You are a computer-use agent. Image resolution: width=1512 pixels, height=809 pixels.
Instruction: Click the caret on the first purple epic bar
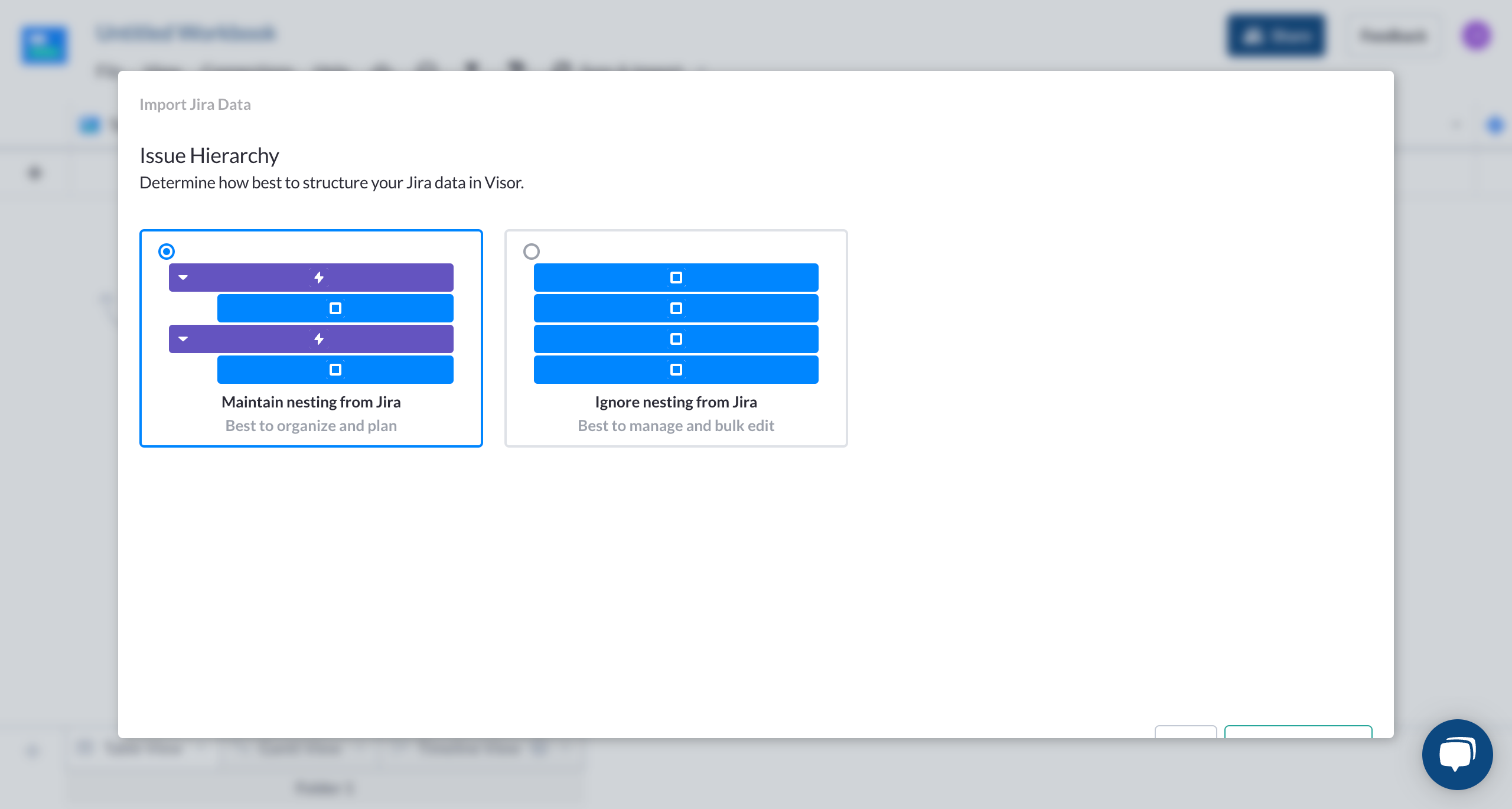click(183, 278)
